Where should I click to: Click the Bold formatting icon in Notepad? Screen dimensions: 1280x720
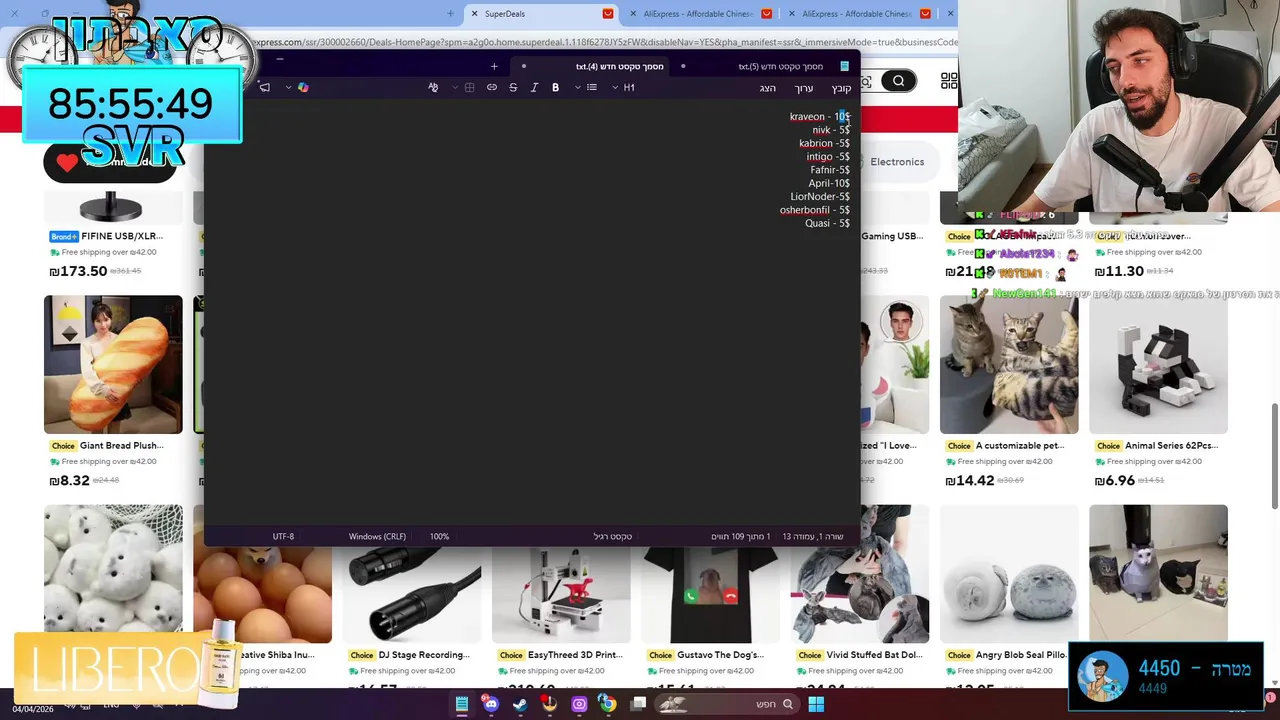coord(555,88)
